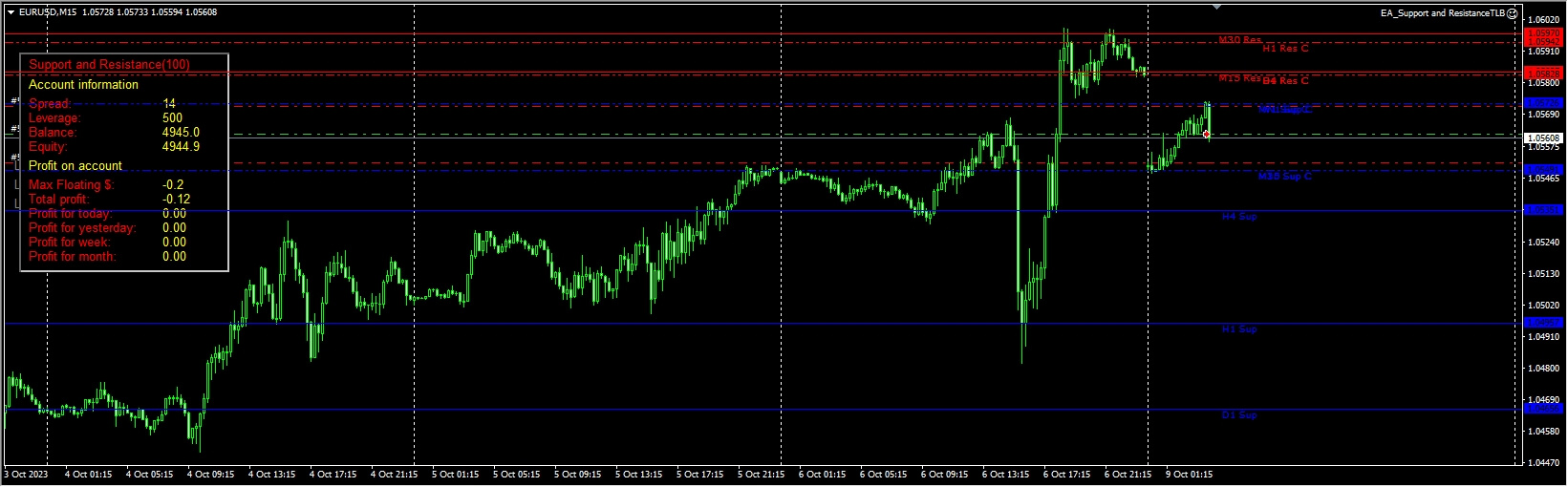Click the Profit for week label
1568x487 pixels.
click(x=69, y=242)
